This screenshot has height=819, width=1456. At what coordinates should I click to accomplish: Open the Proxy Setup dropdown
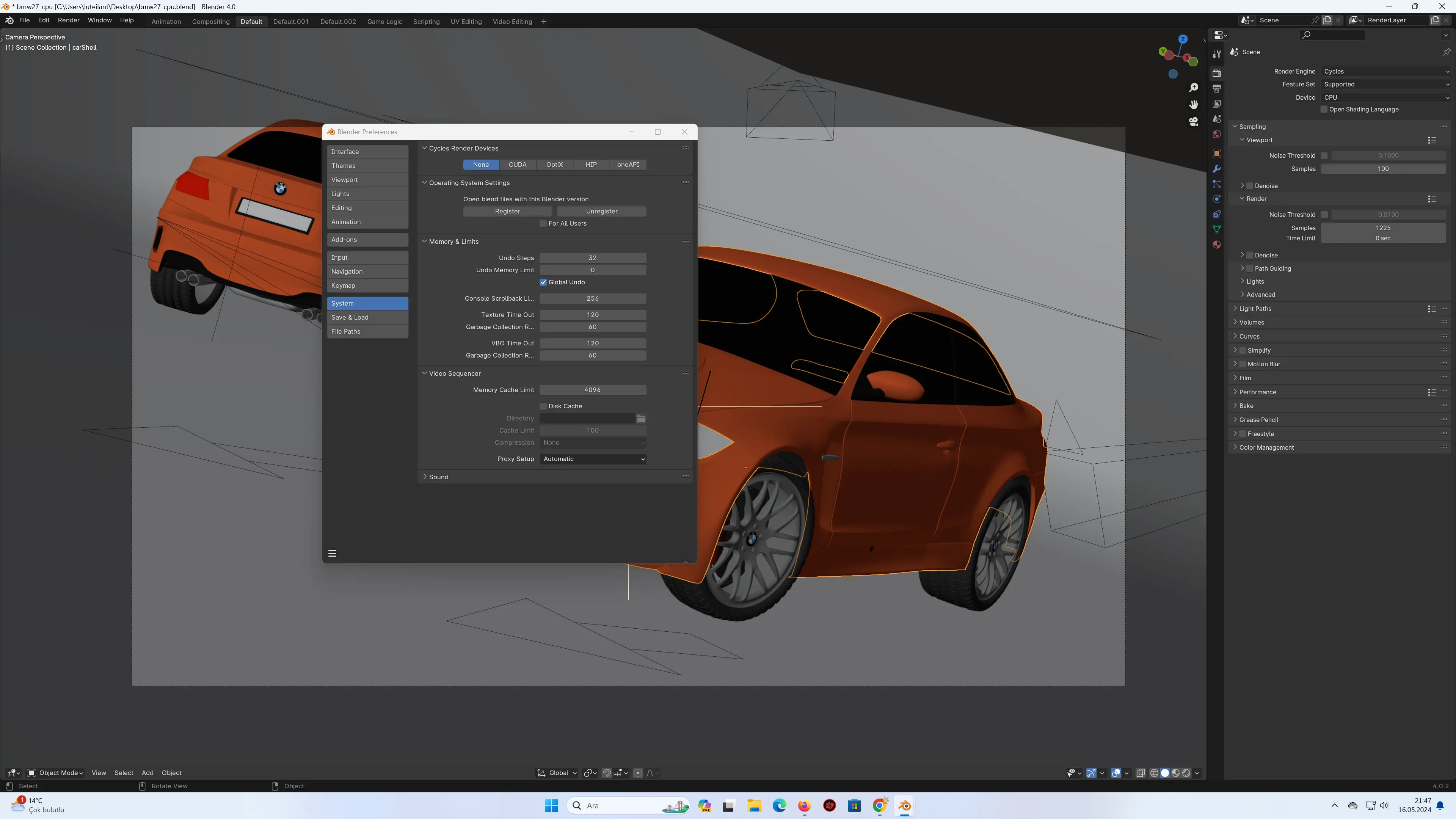593,459
